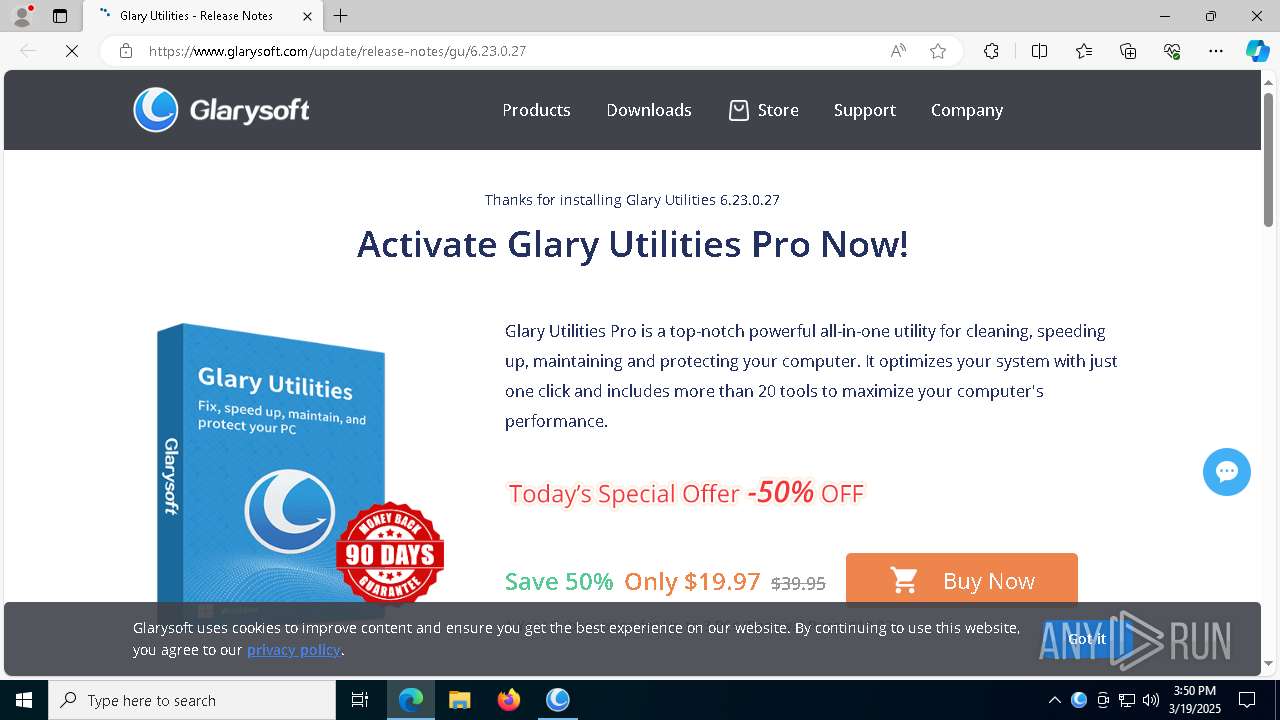Click the address bar URL field
1280x720 pixels.
500,51
